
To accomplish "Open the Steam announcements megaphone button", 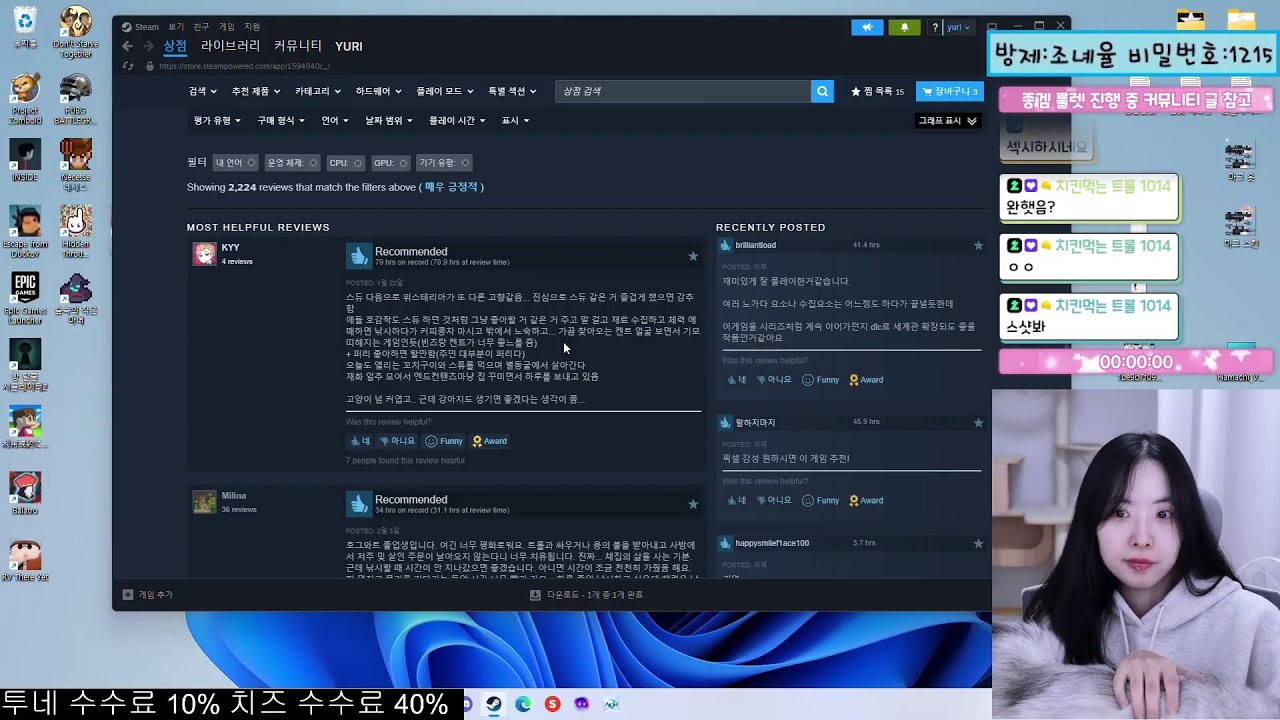I will pos(867,27).
